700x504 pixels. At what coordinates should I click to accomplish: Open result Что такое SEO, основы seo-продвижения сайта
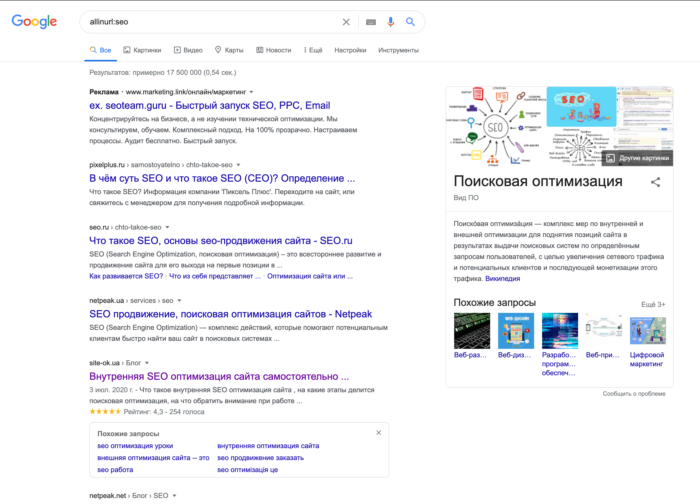pyautogui.click(x=221, y=241)
